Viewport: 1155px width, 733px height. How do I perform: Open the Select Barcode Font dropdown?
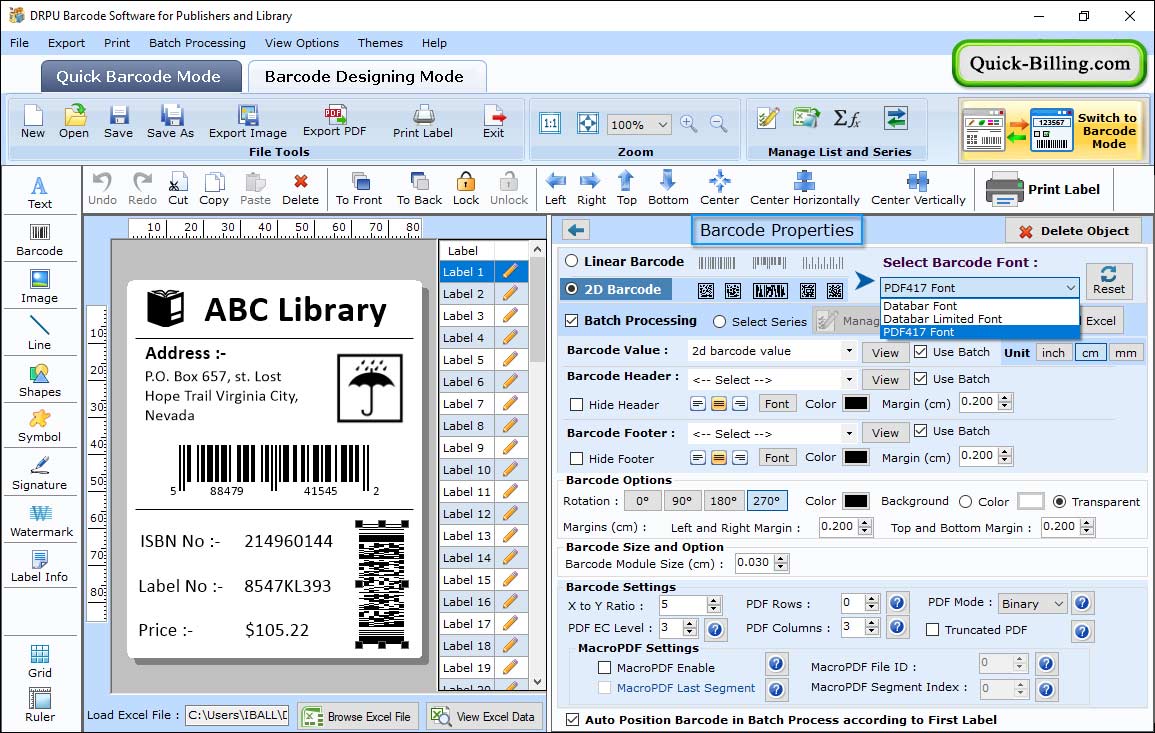coord(980,287)
